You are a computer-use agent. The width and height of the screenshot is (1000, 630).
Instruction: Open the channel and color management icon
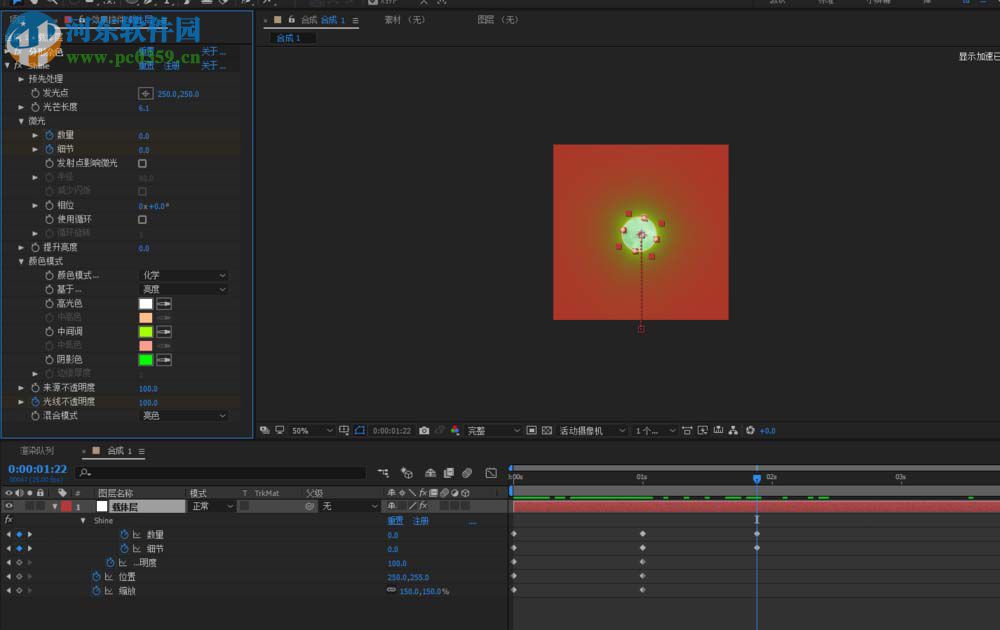point(454,430)
